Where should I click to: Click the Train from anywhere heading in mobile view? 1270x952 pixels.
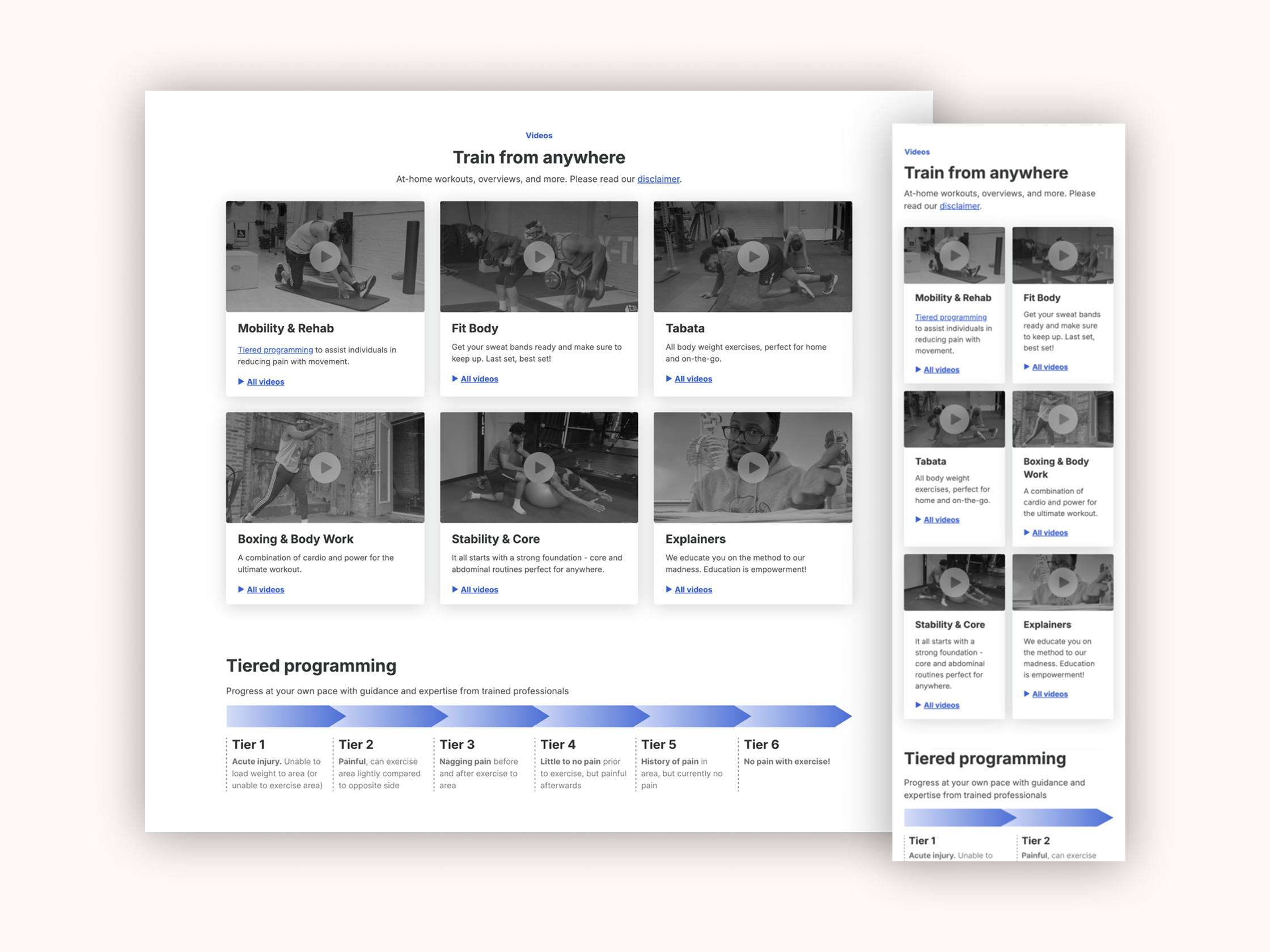pyautogui.click(x=986, y=173)
